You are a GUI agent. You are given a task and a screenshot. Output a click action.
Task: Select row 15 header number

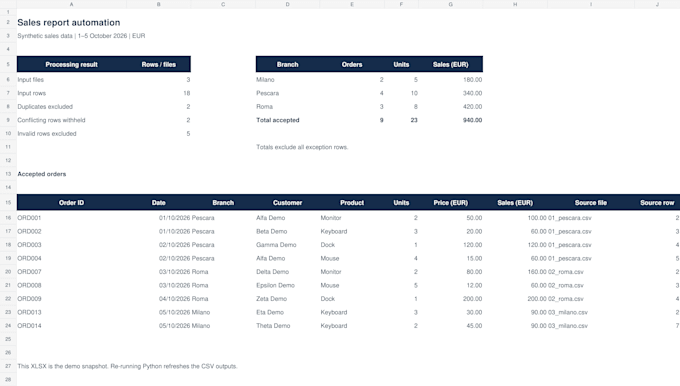pos(8,203)
